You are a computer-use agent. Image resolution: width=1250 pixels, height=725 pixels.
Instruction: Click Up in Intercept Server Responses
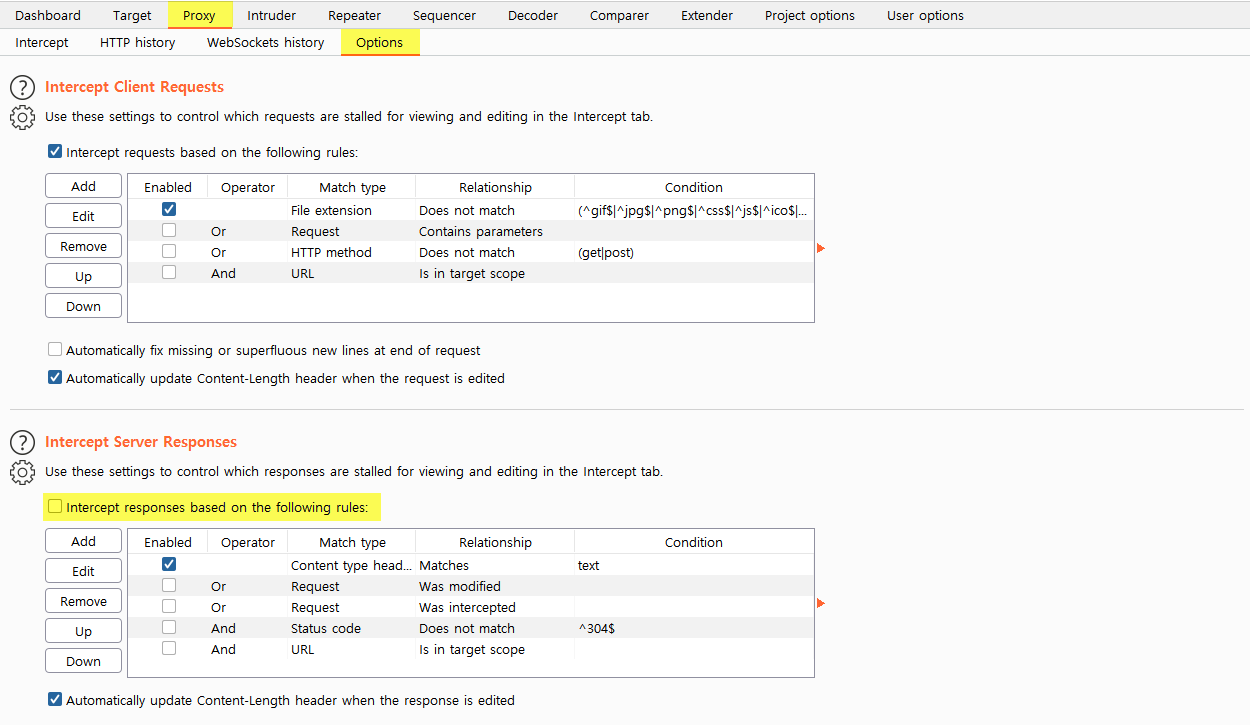click(x=84, y=631)
